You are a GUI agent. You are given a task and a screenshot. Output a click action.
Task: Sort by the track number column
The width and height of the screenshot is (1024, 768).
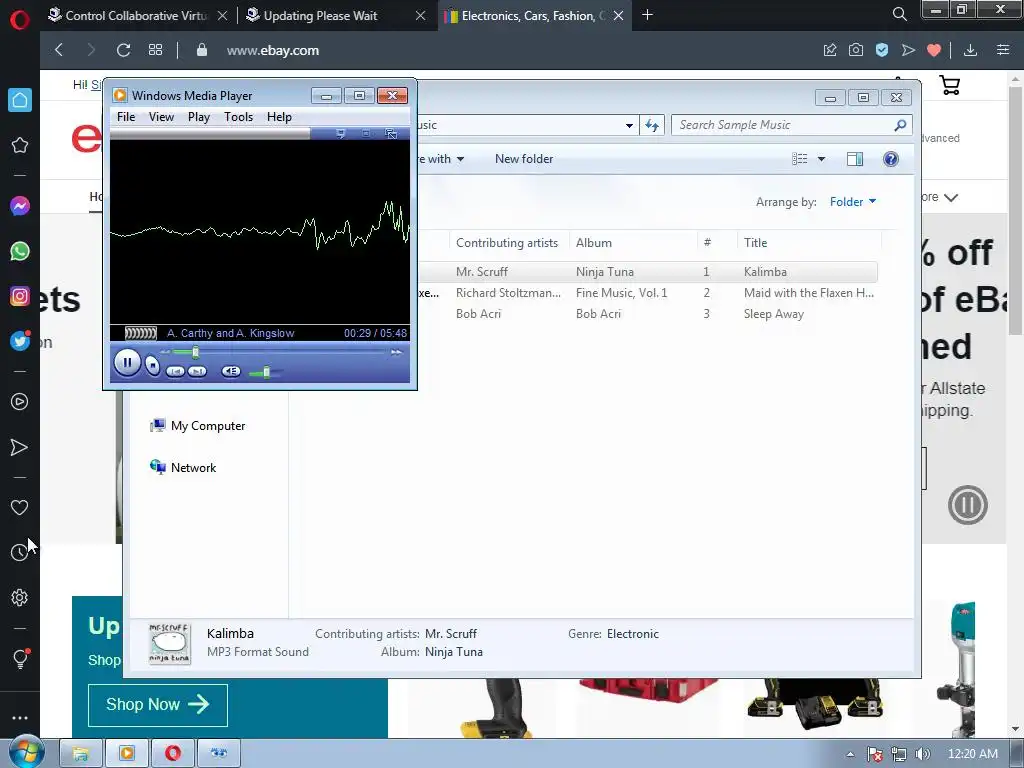click(707, 243)
